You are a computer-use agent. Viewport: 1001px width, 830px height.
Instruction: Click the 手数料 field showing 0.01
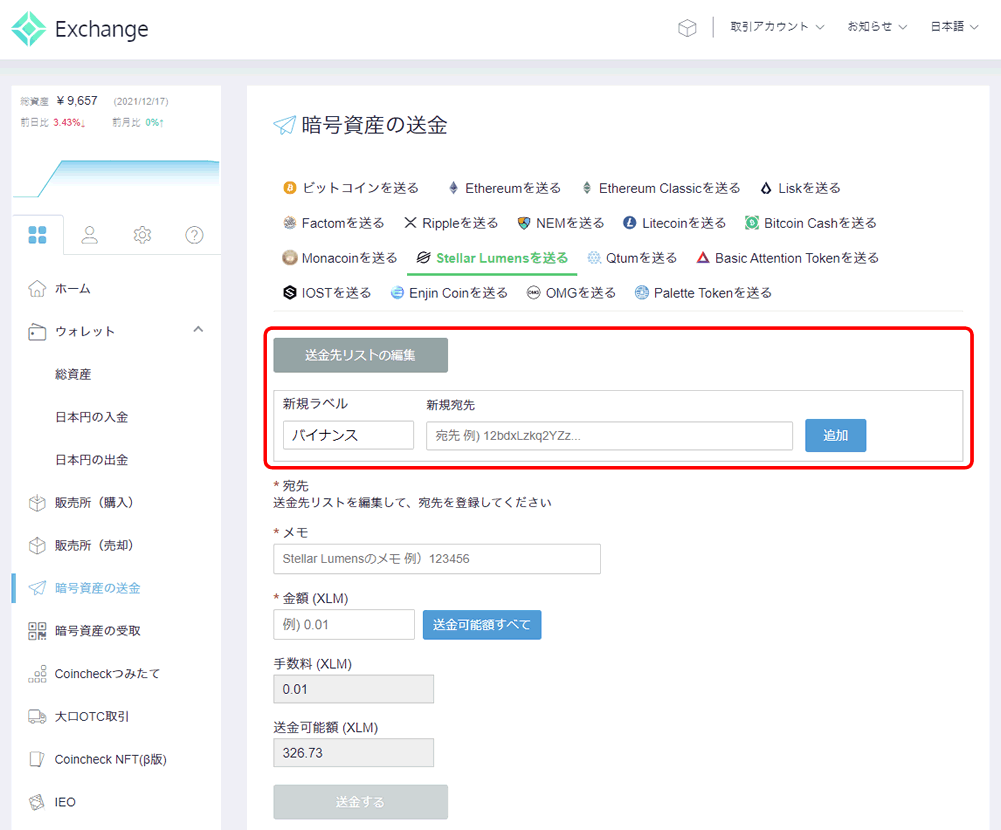[354, 689]
